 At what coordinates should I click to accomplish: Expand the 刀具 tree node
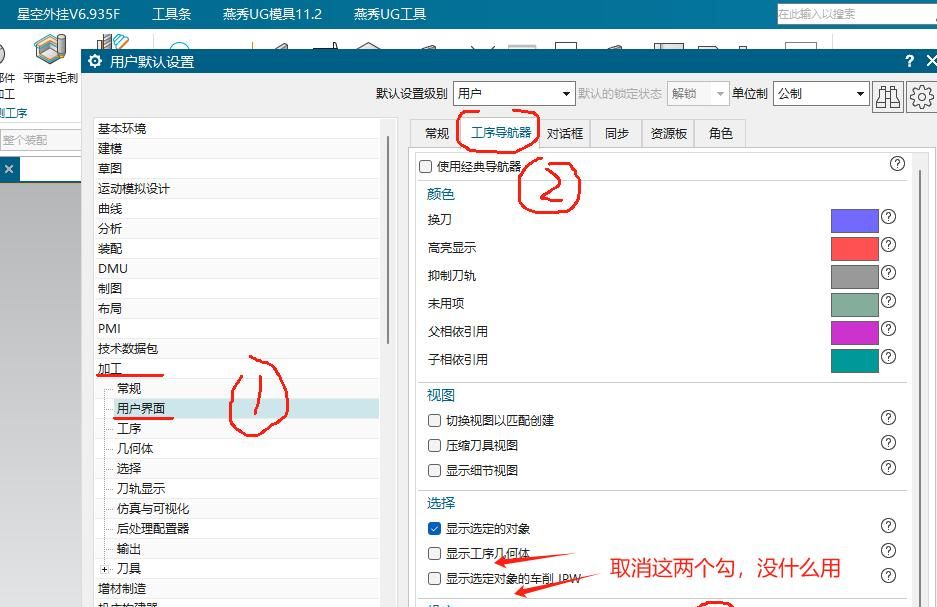click(104, 568)
